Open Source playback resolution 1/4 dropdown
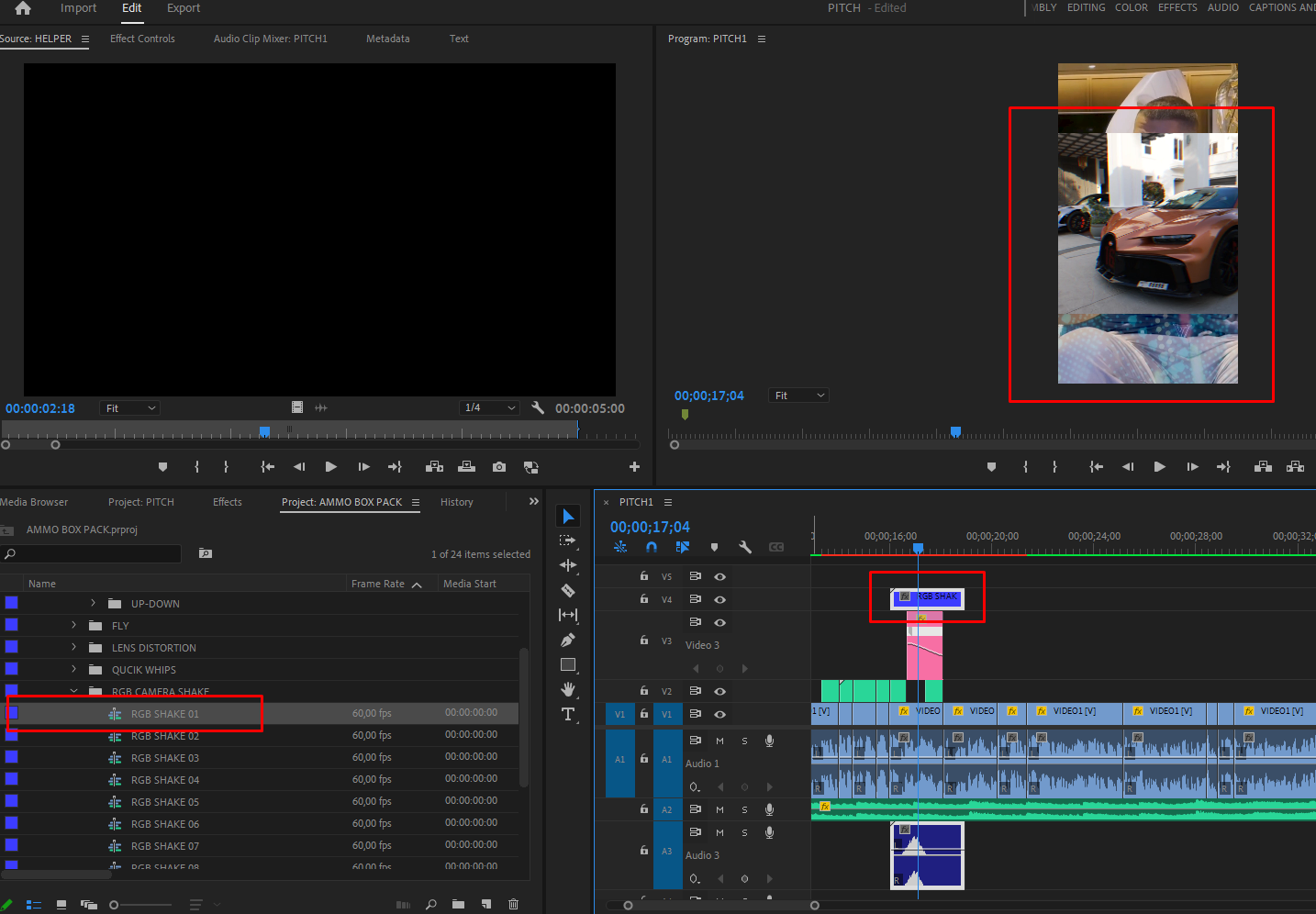Viewport: 1316px width, 914px height. [x=489, y=407]
